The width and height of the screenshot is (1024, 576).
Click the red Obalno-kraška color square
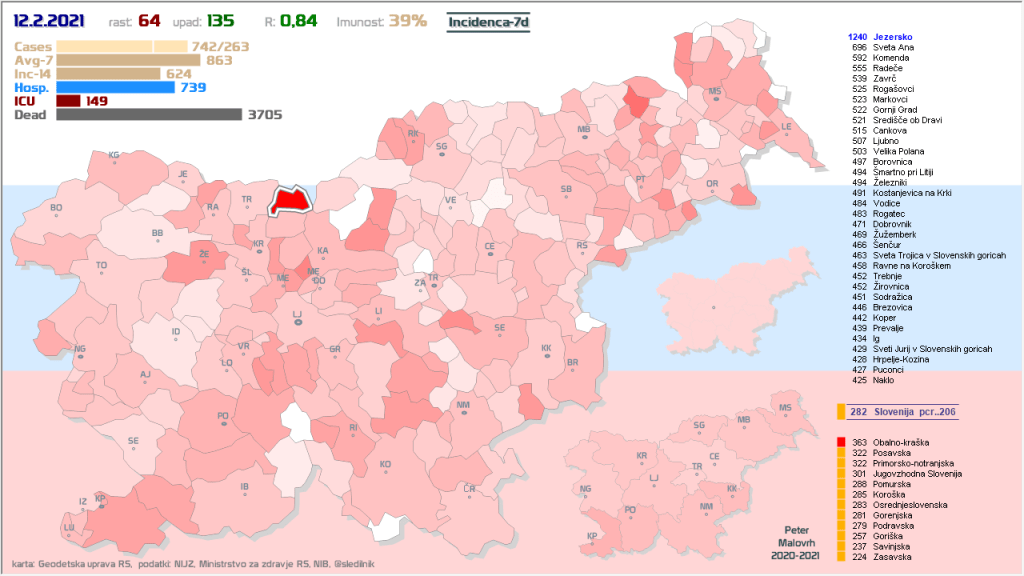[840, 442]
